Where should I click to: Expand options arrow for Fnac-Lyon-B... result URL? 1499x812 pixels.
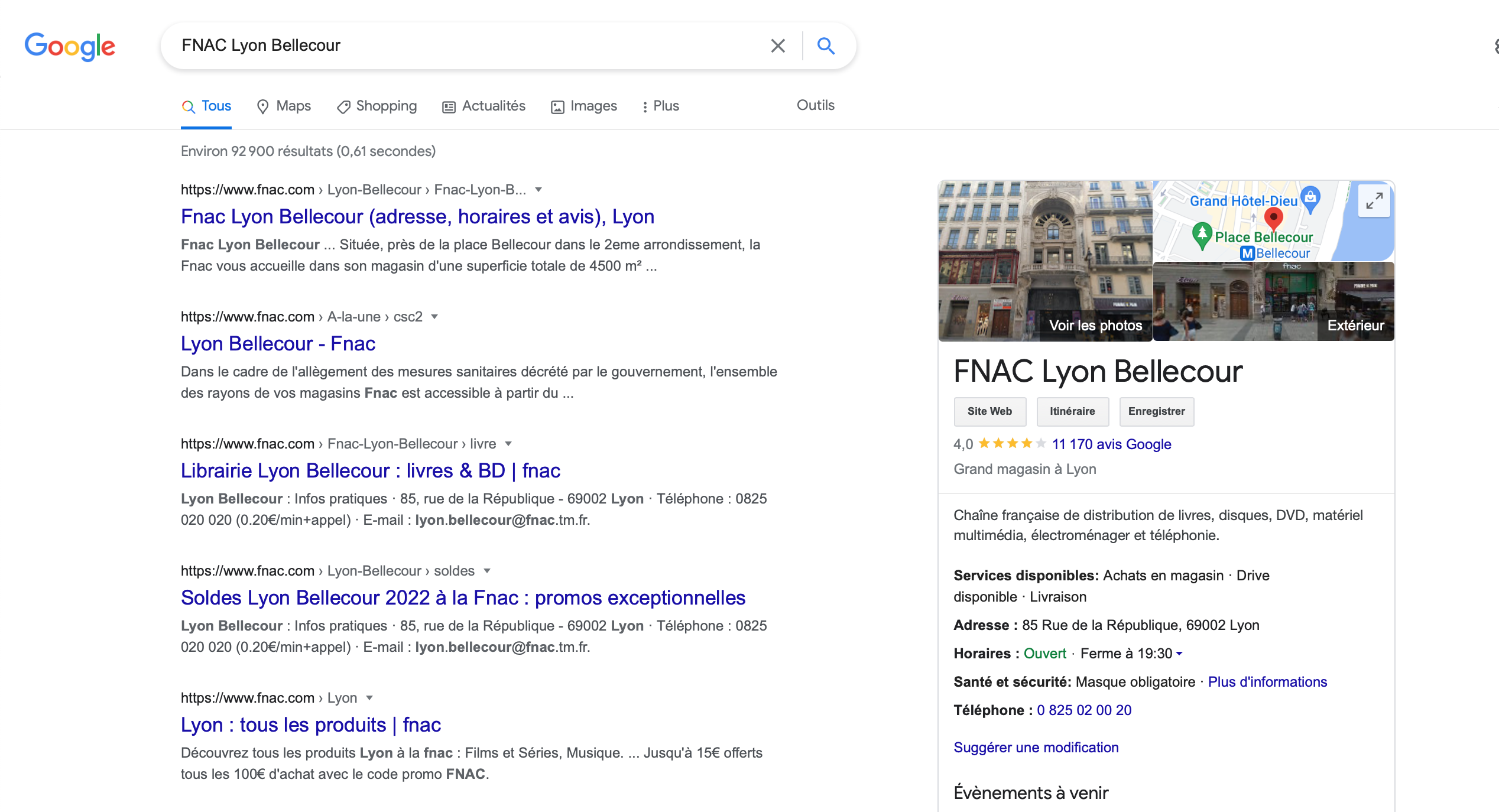(538, 190)
